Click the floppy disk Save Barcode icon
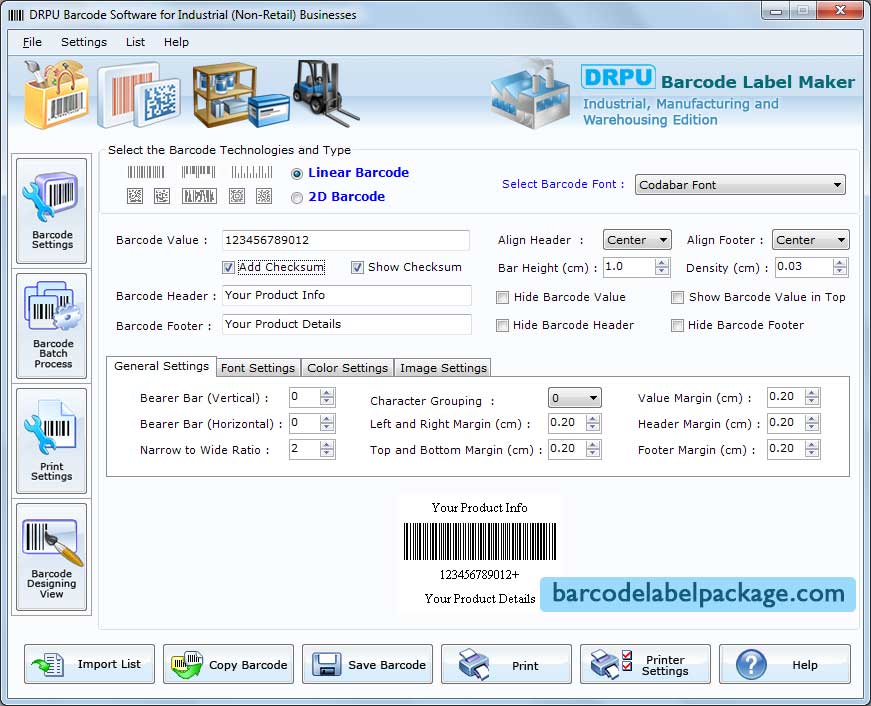Screen dimensions: 871x706 coord(327,664)
